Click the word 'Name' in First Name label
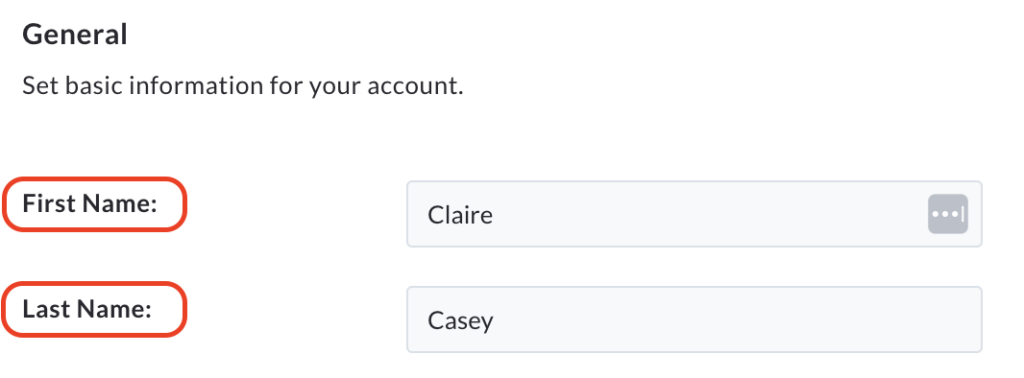1024x378 pixels. [121, 204]
